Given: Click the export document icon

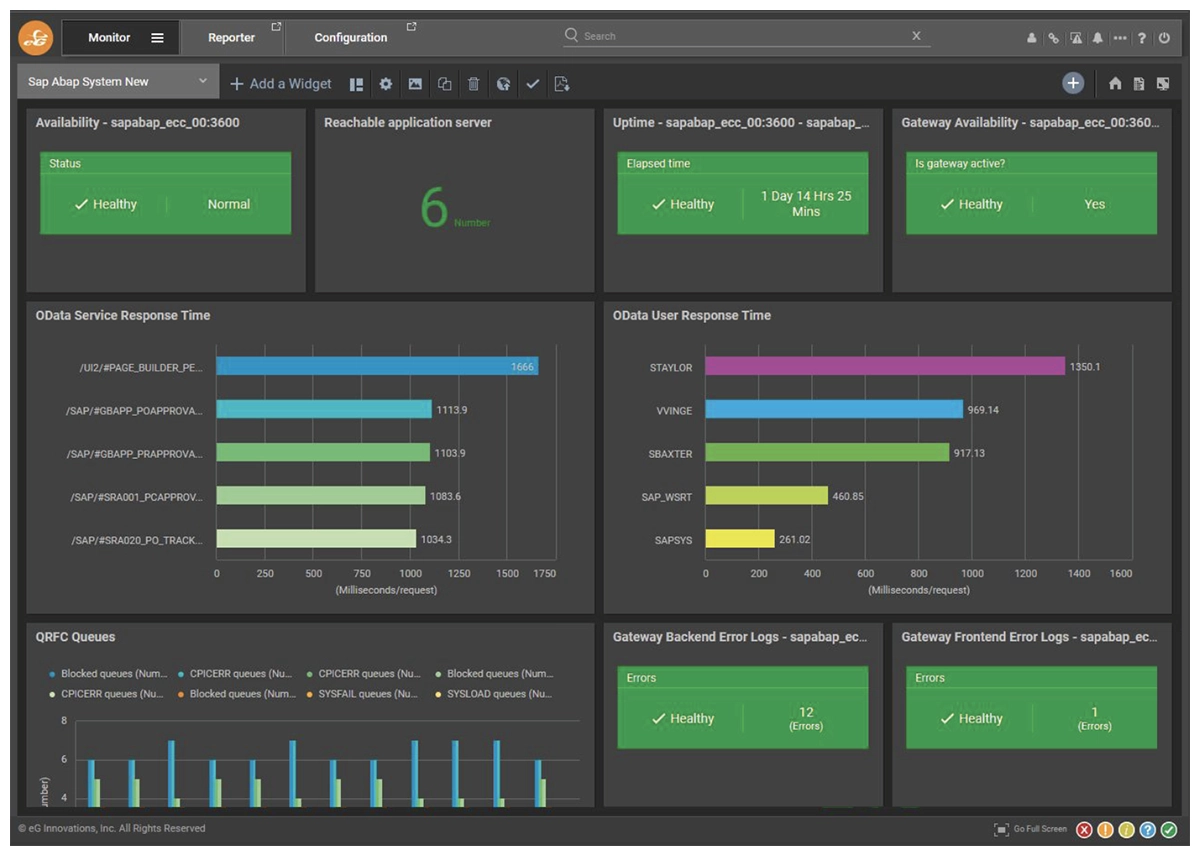Looking at the screenshot, I should click(x=562, y=84).
